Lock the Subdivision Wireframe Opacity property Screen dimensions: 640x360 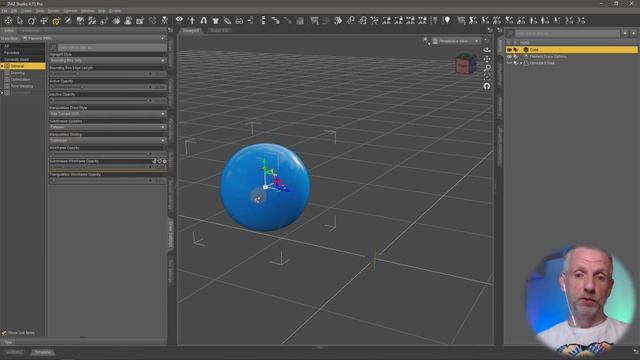pyautogui.click(x=154, y=161)
